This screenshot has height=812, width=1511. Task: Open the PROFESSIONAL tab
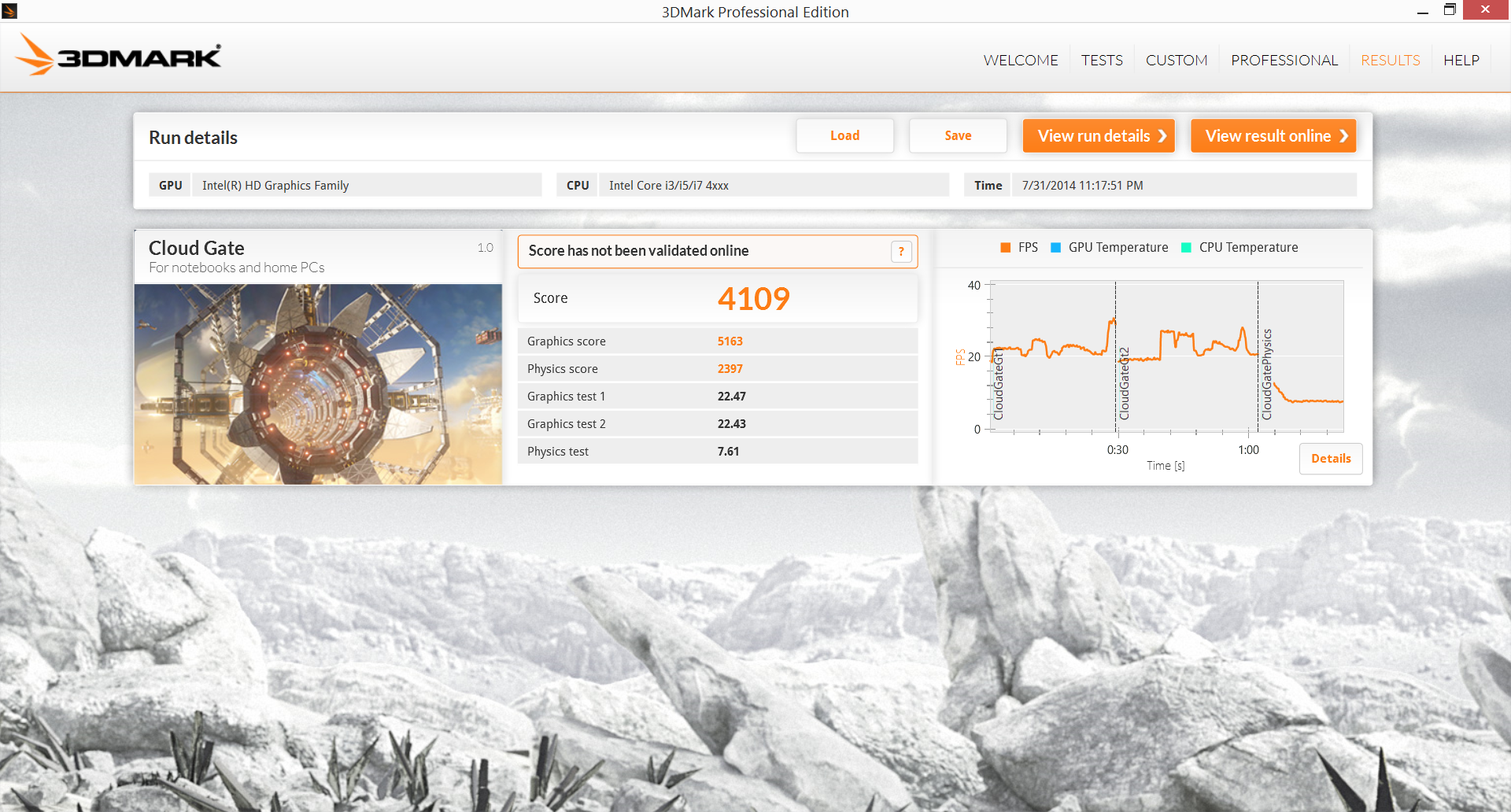coord(1284,61)
